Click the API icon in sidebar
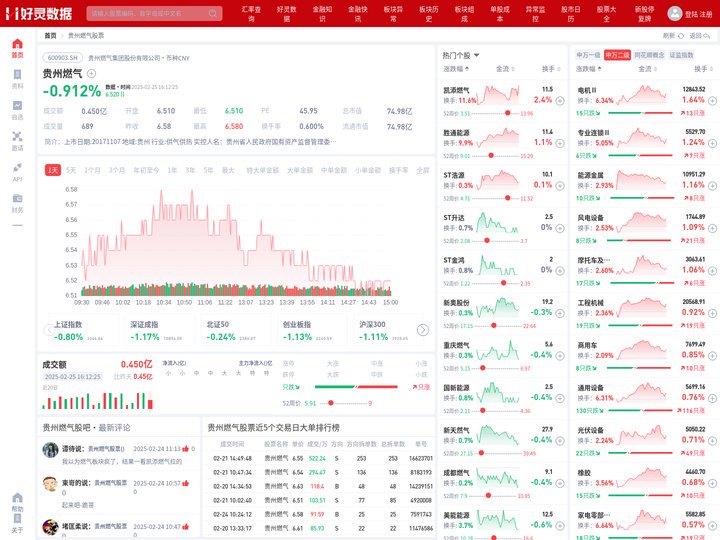The image size is (720, 540). pos(17,167)
